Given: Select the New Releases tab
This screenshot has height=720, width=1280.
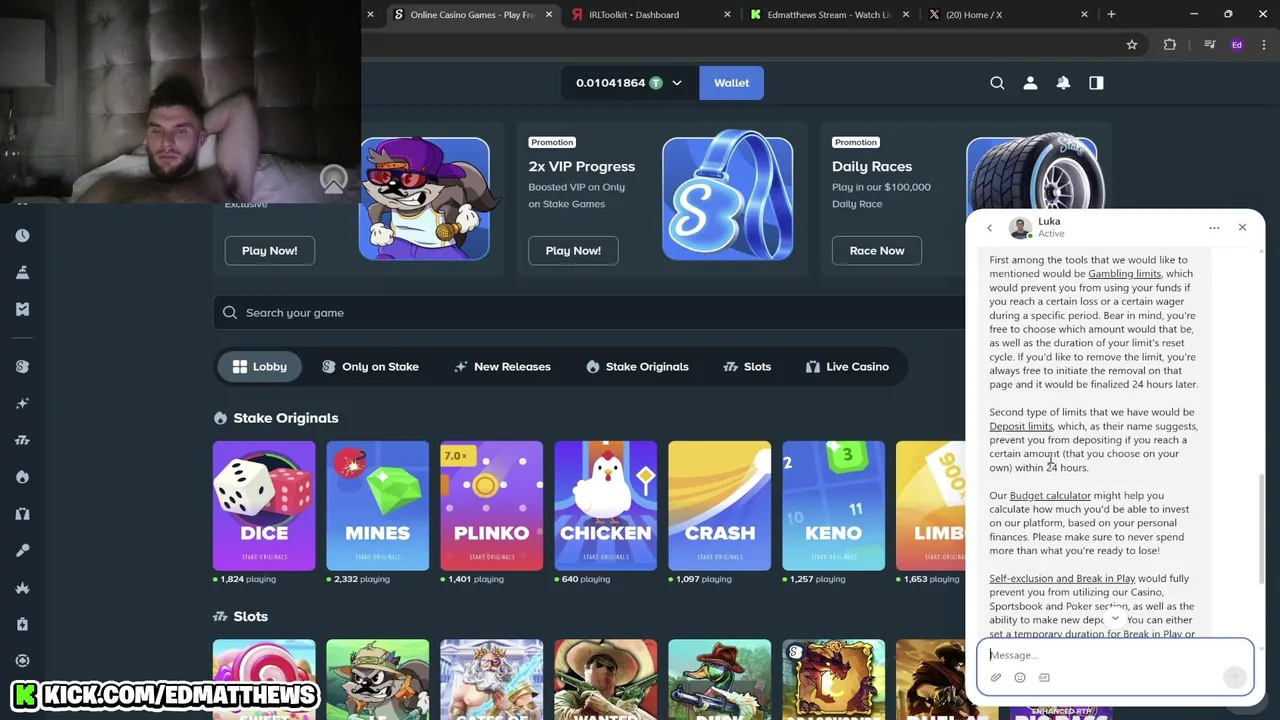Looking at the screenshot, I should click(502, 367).
